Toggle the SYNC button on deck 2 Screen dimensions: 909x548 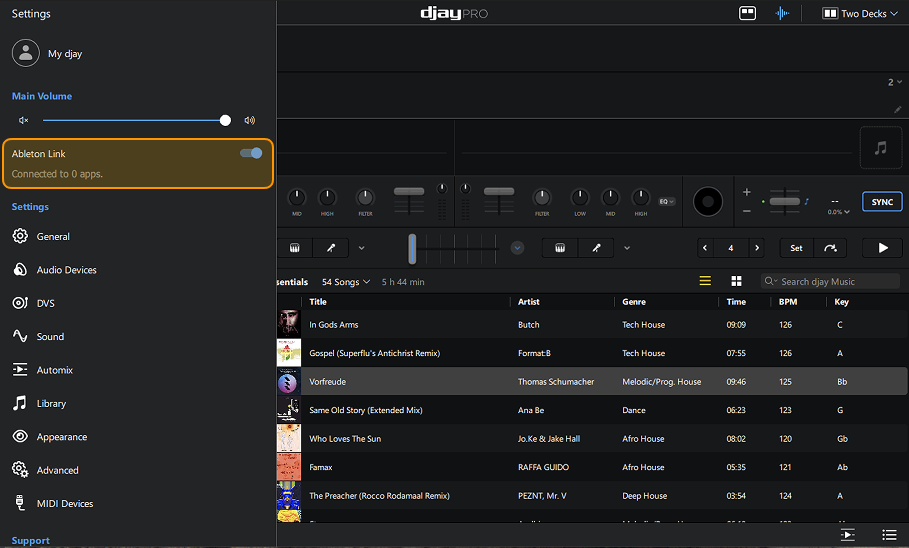881,202
